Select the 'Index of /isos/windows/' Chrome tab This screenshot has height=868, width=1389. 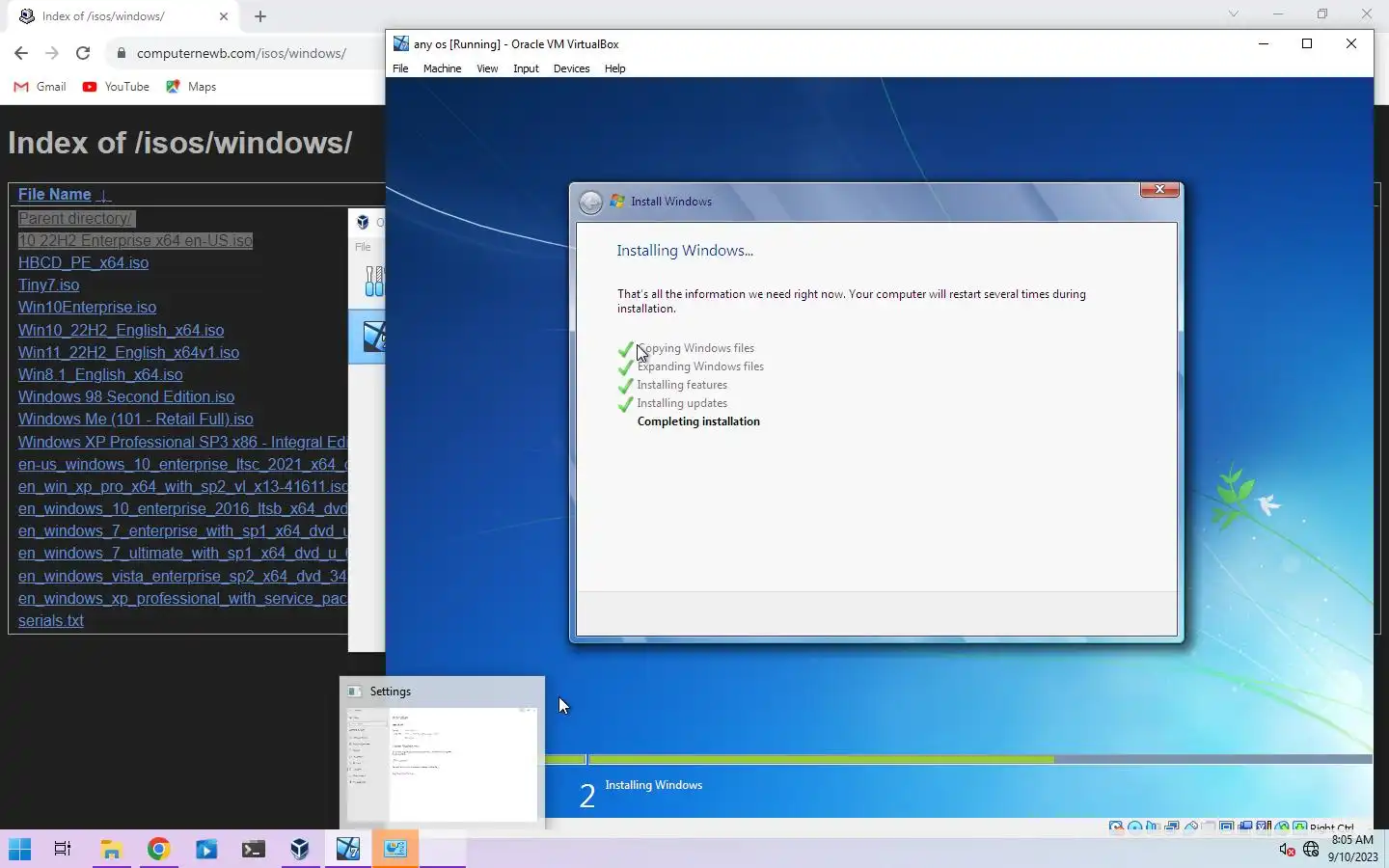tap(123, 16)
